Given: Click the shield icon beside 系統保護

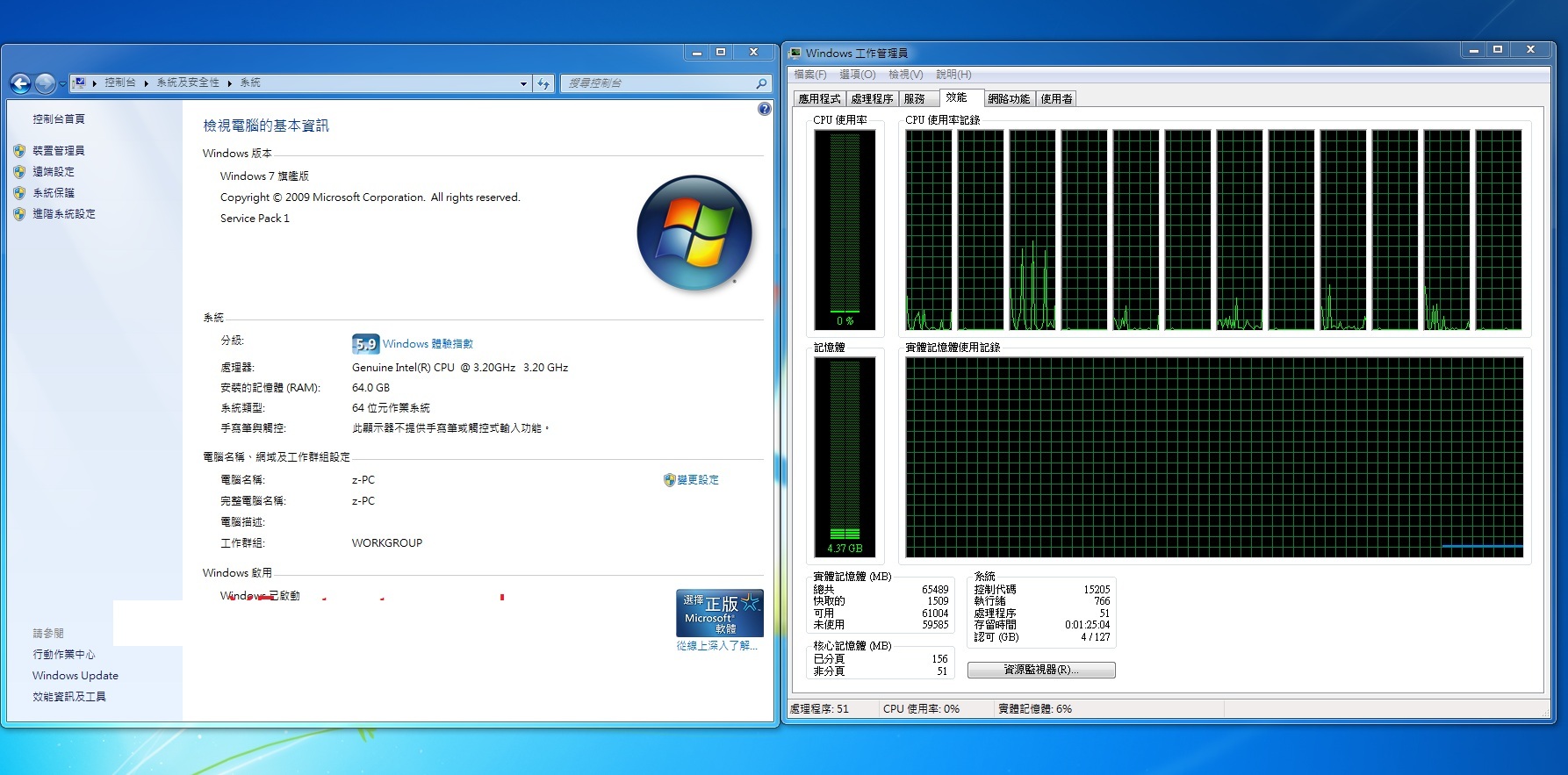Looking at the screenshot, I should (19, 193).
